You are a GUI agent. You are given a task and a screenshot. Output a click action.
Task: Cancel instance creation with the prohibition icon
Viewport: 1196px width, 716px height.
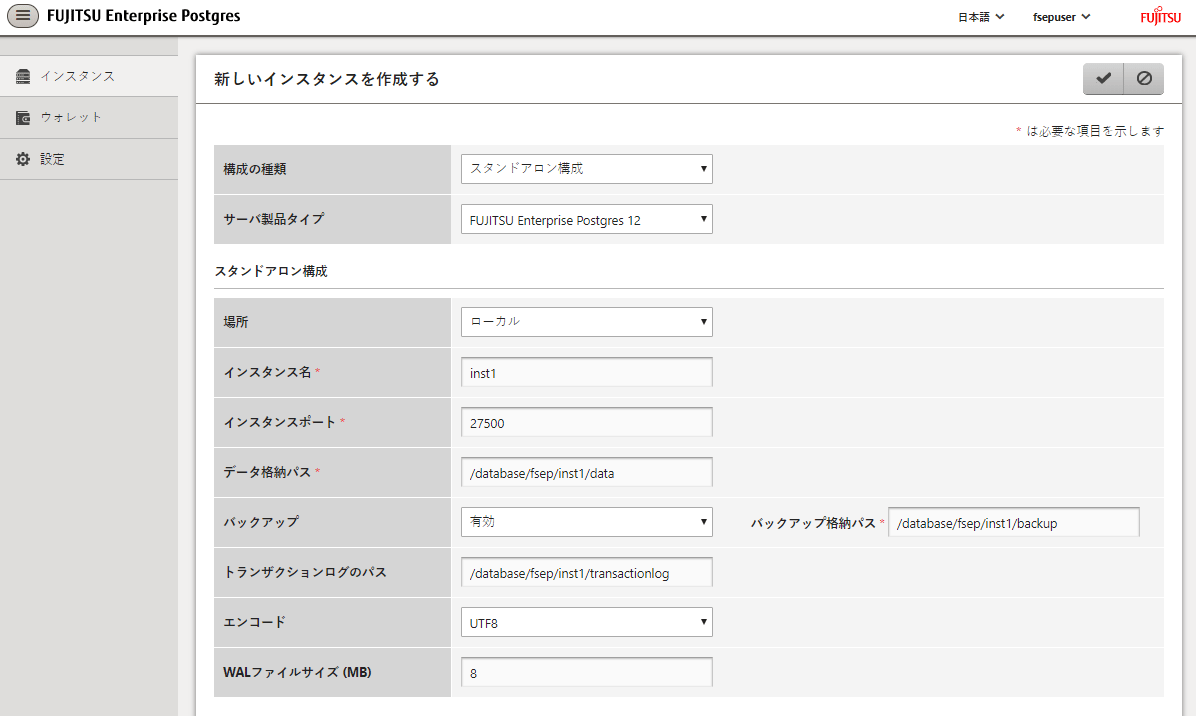(x=1143, y=79)
